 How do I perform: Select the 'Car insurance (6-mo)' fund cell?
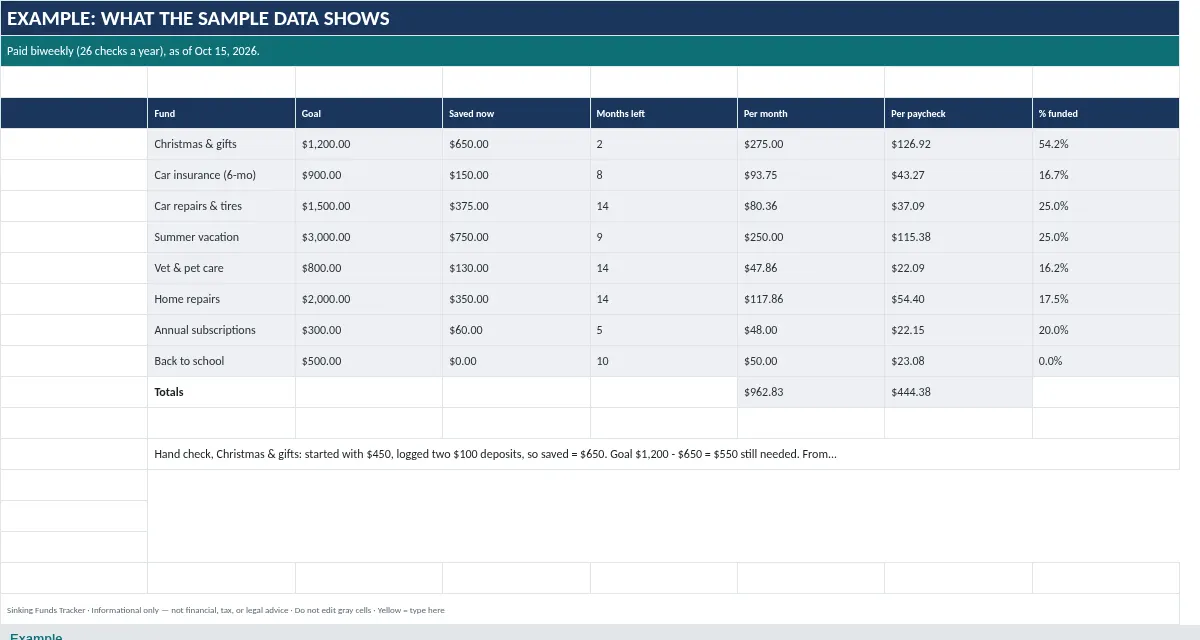pos(221,175)
